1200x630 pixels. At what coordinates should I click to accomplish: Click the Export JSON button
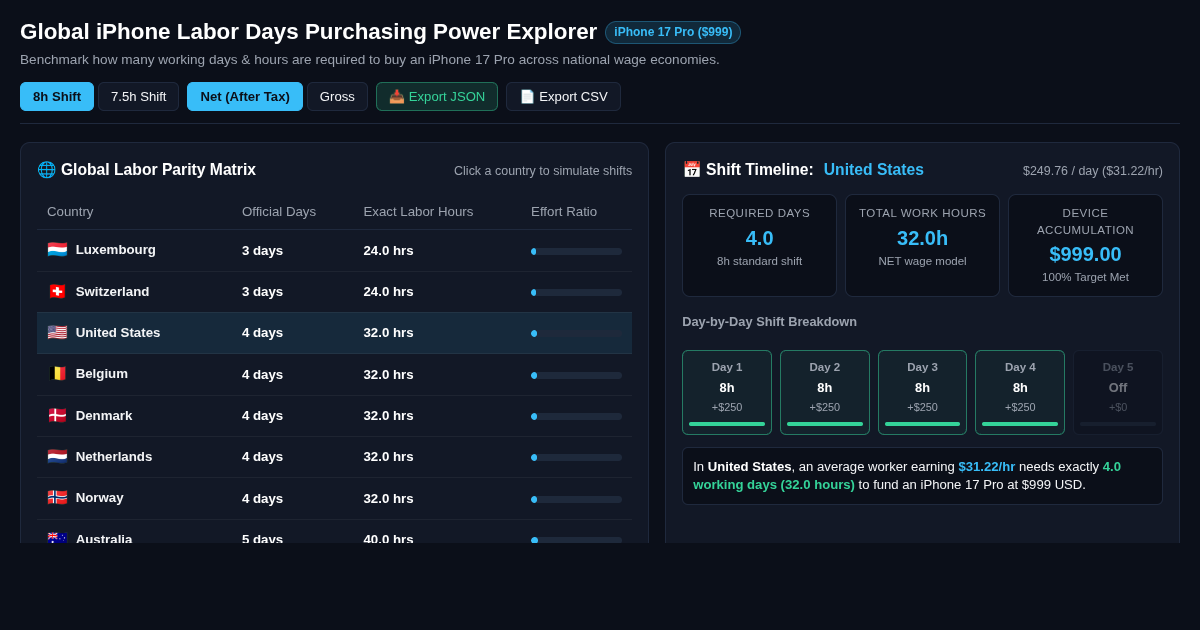437,96
